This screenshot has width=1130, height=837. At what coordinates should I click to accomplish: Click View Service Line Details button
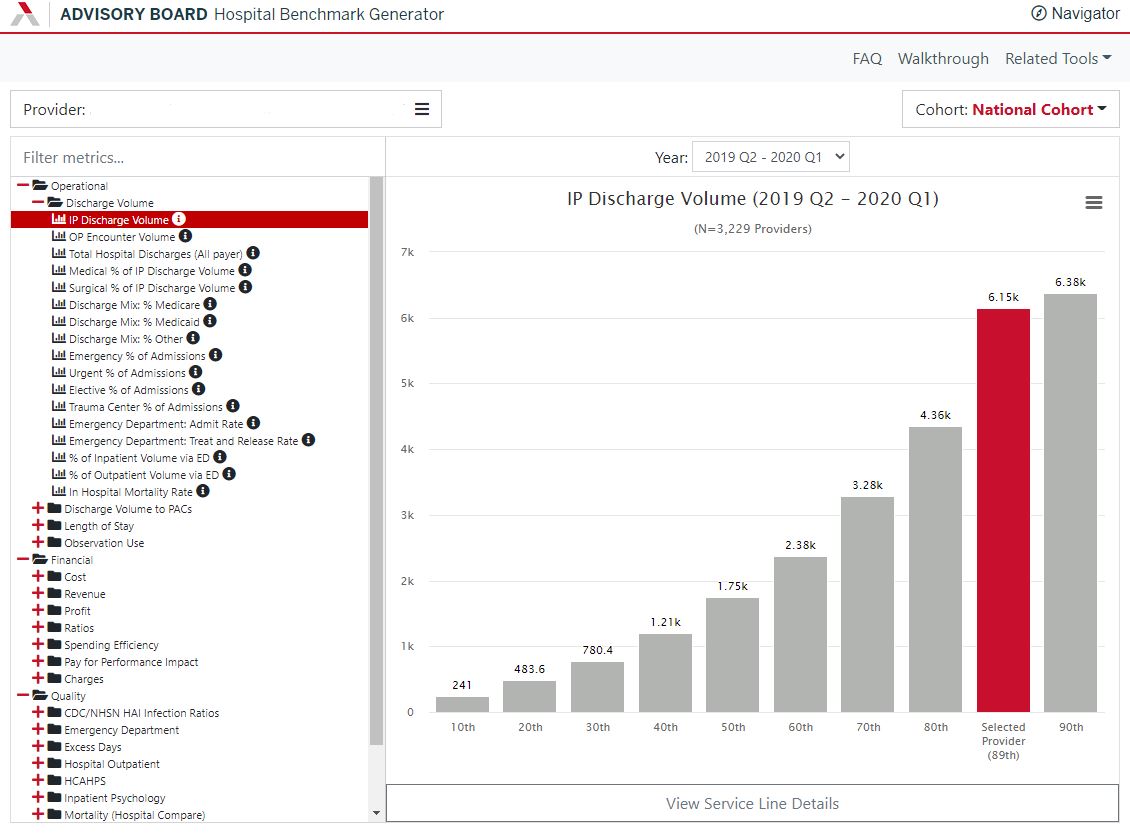[752, 804]
